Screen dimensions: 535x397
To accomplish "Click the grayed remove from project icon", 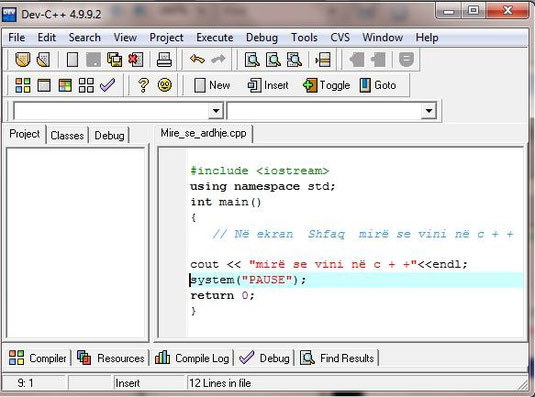I will (x=378, y=60).
